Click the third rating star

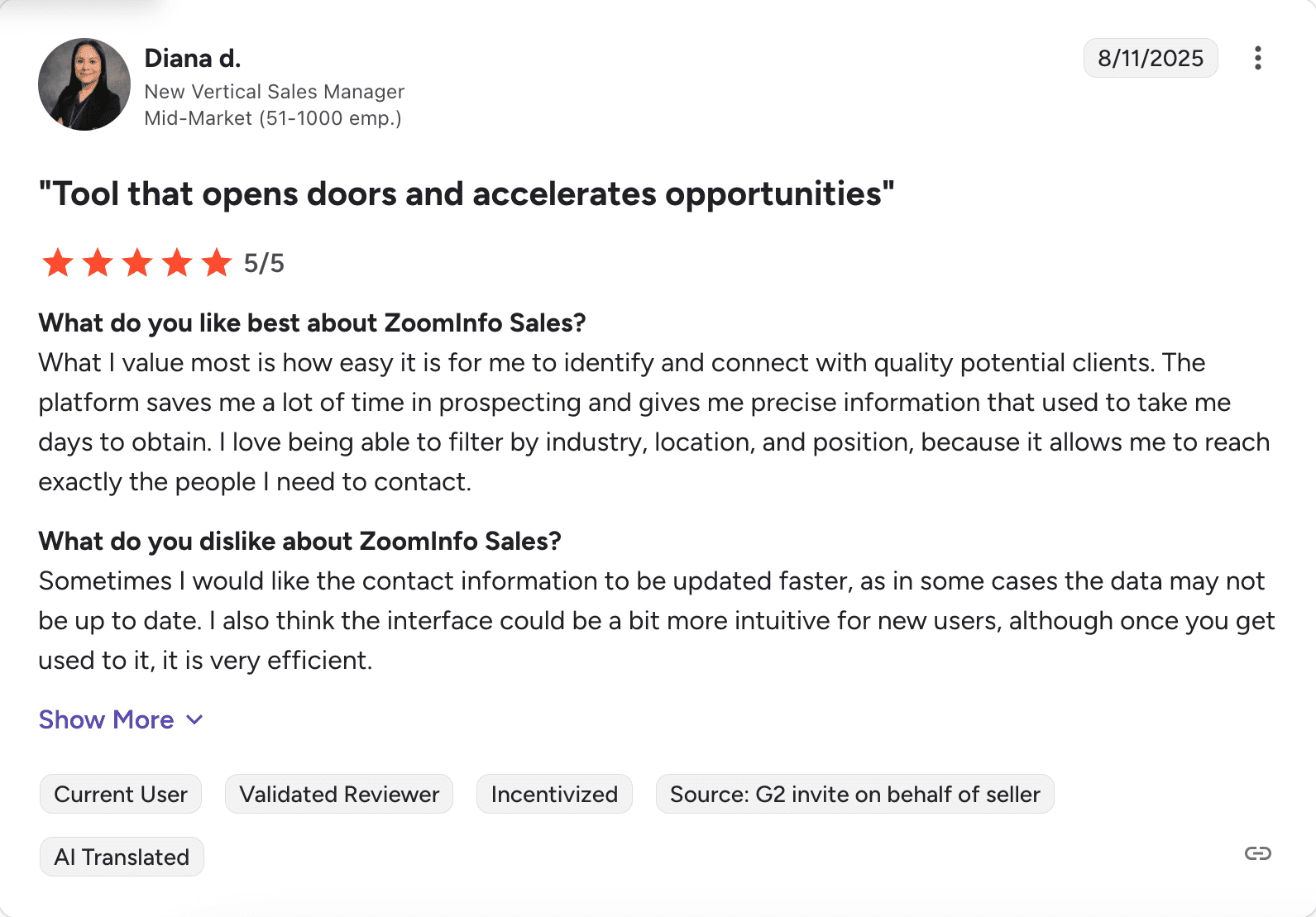pos(137,263)
